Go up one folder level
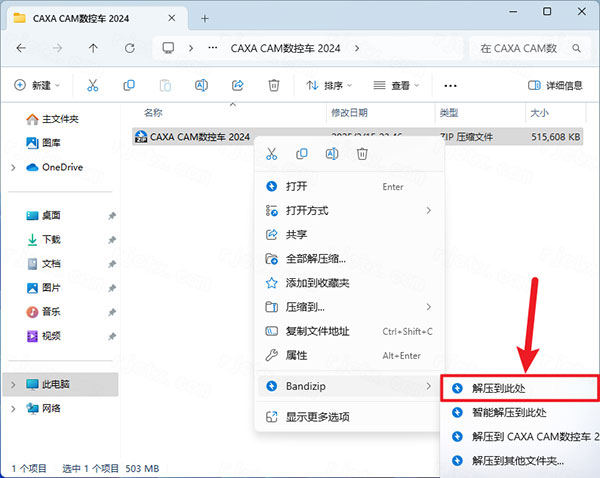 click(93, 48)
